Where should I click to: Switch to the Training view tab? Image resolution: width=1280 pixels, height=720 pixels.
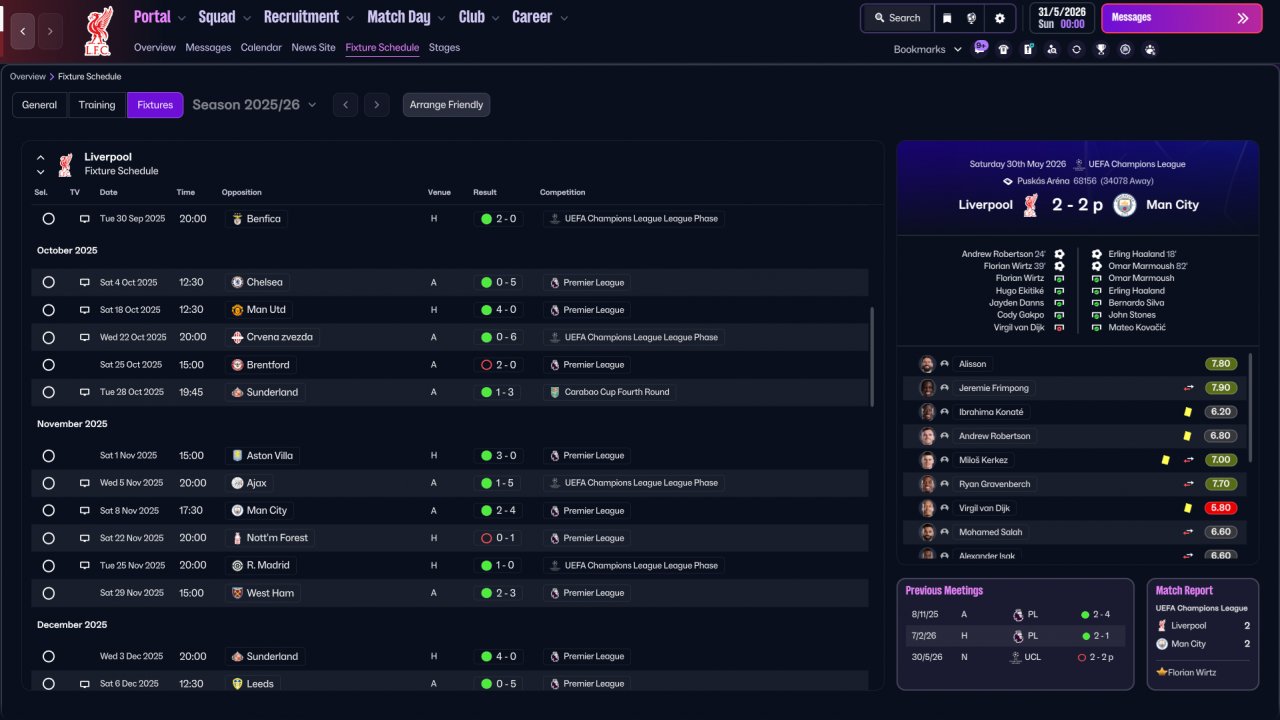[x=97, y=105]
